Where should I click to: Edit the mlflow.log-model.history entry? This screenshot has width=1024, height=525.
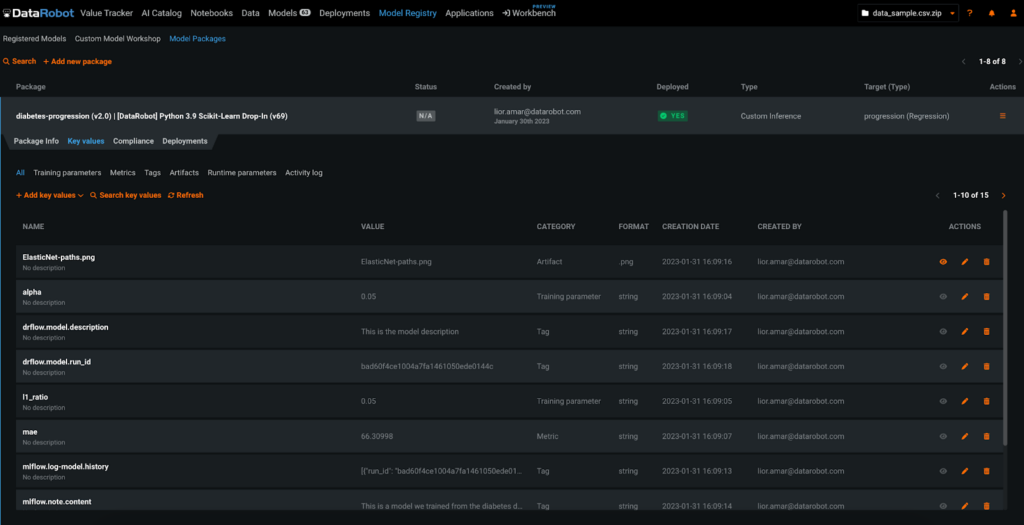(965, 471)
